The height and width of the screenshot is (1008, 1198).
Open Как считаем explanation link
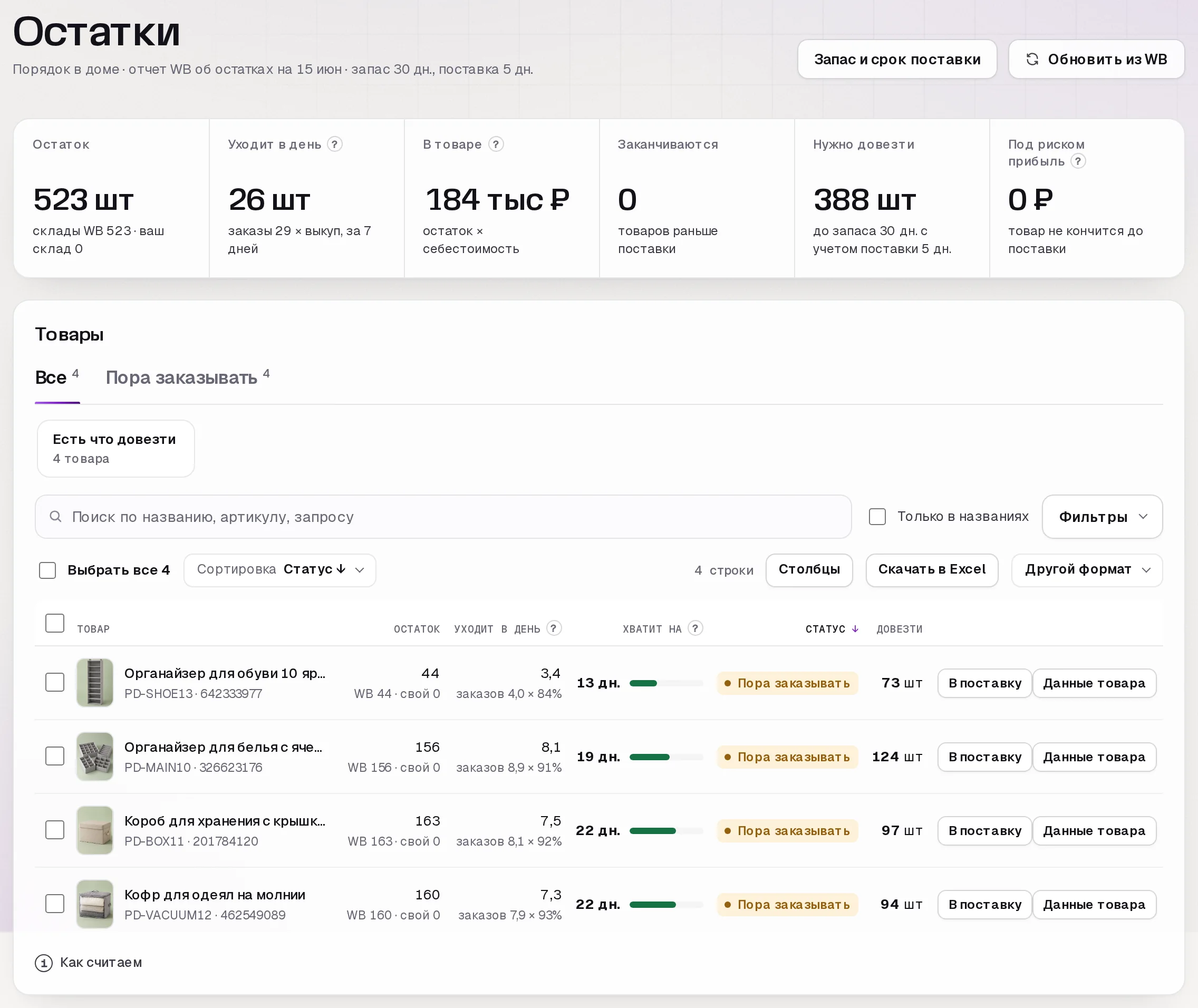101,963
